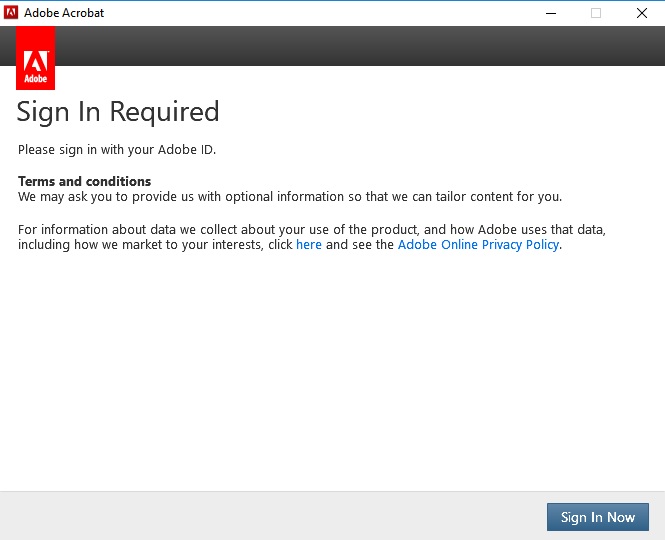Click the 'Adobe Acrobat' window title text
This screenshot has height=540, width=665.
point(64,13)
